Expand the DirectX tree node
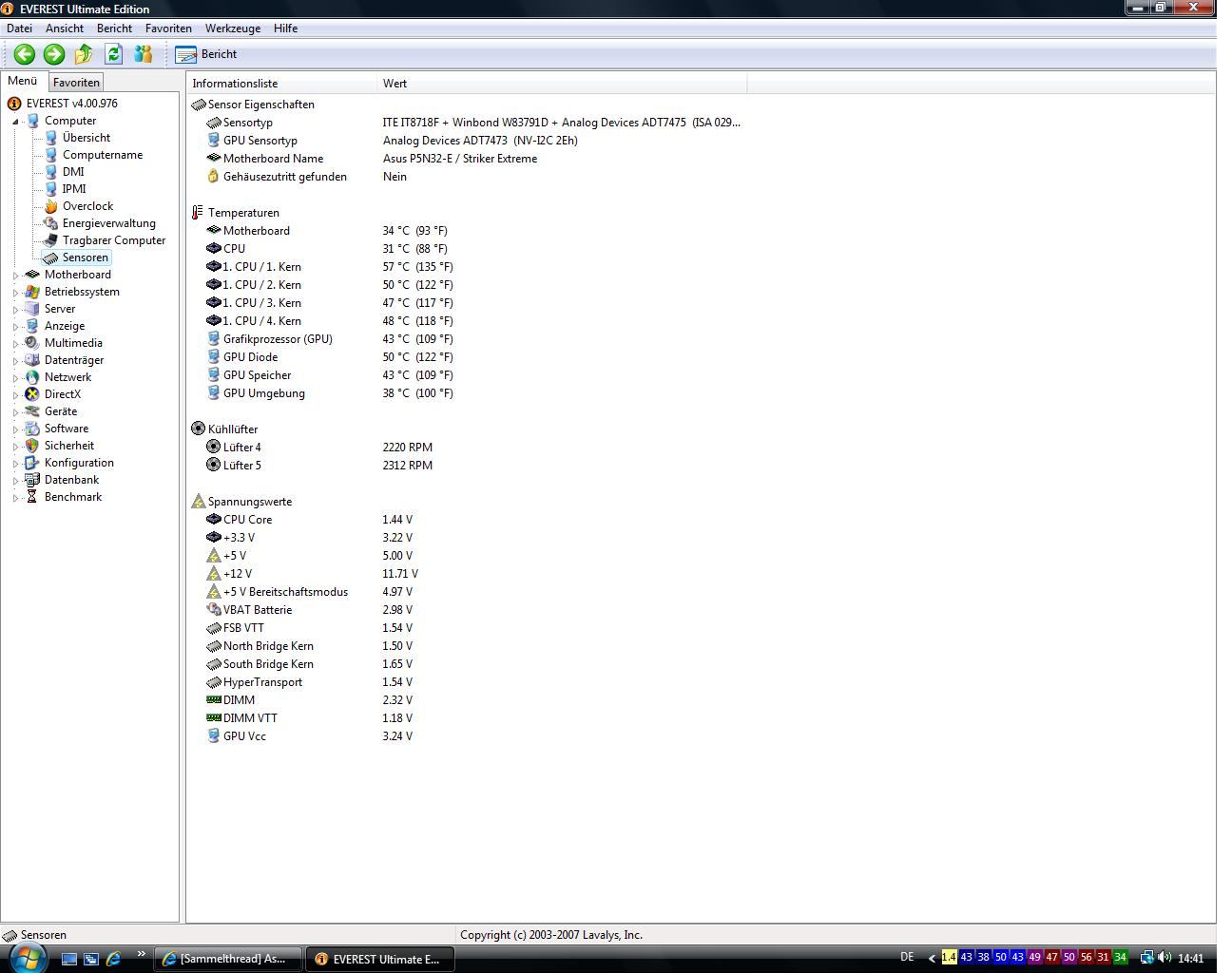The height and width of the screenshot is (973, 1232). pos(15,395)
